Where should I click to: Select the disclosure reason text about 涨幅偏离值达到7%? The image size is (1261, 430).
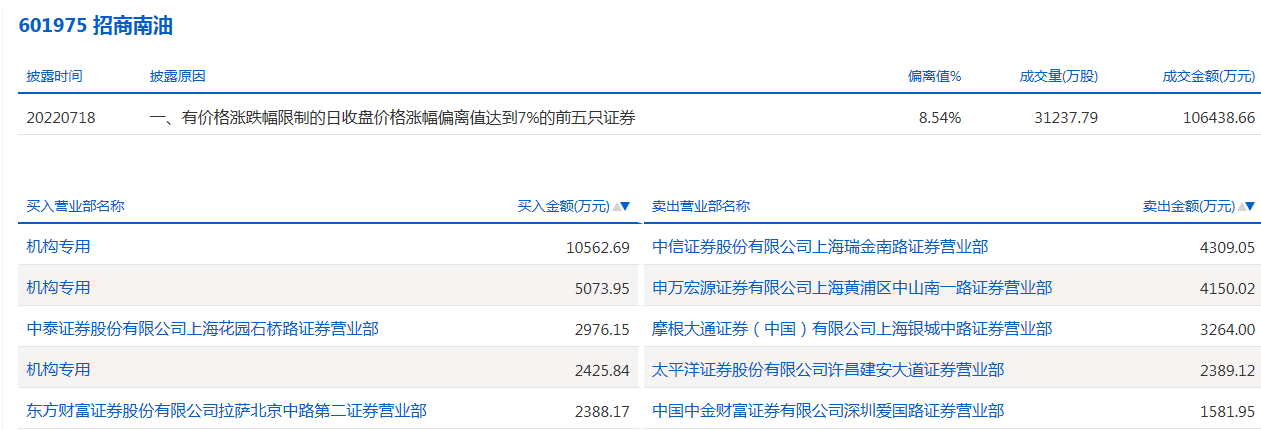[x=392, y=117]
